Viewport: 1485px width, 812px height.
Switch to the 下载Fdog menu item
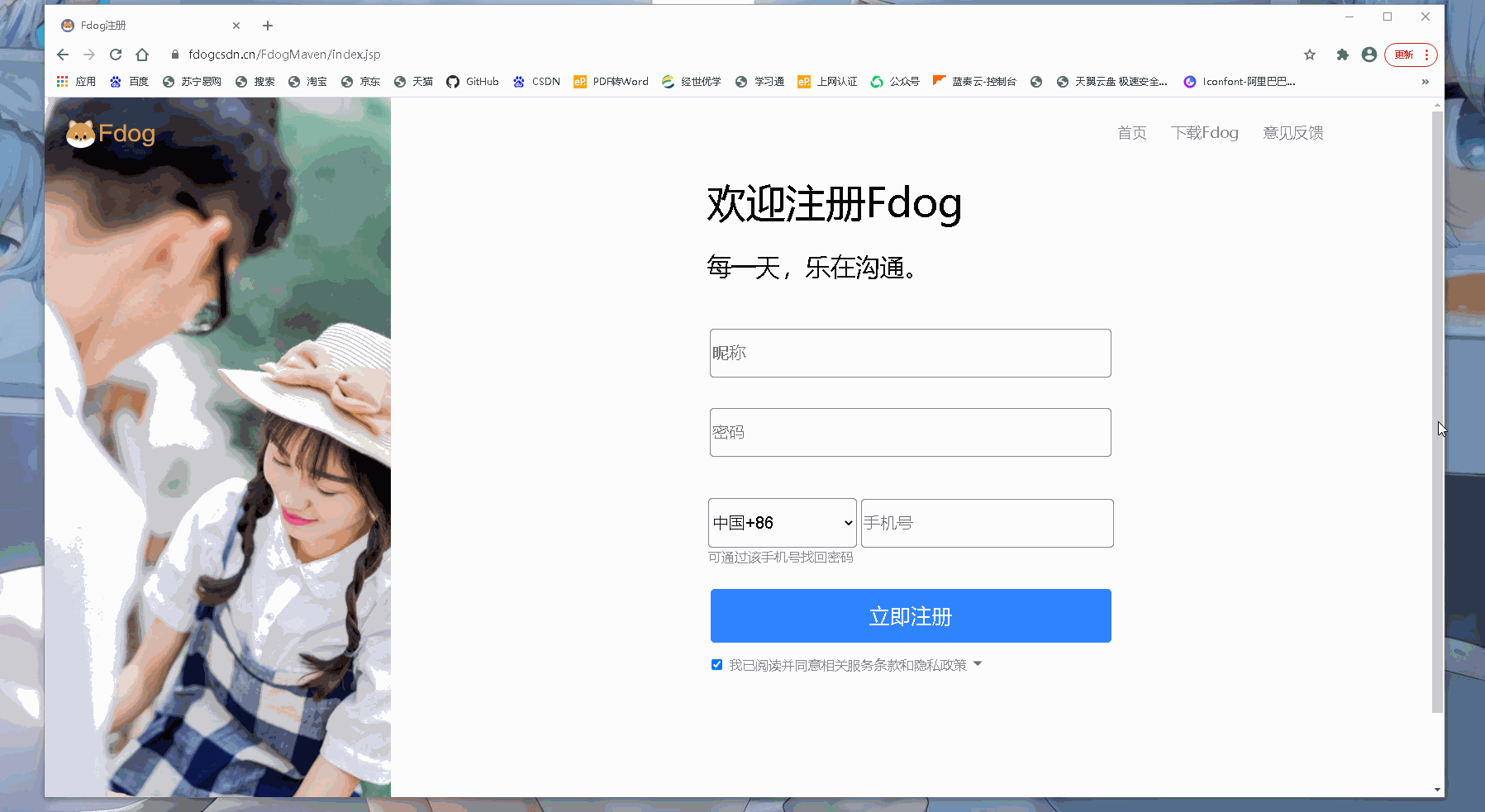1206,133
